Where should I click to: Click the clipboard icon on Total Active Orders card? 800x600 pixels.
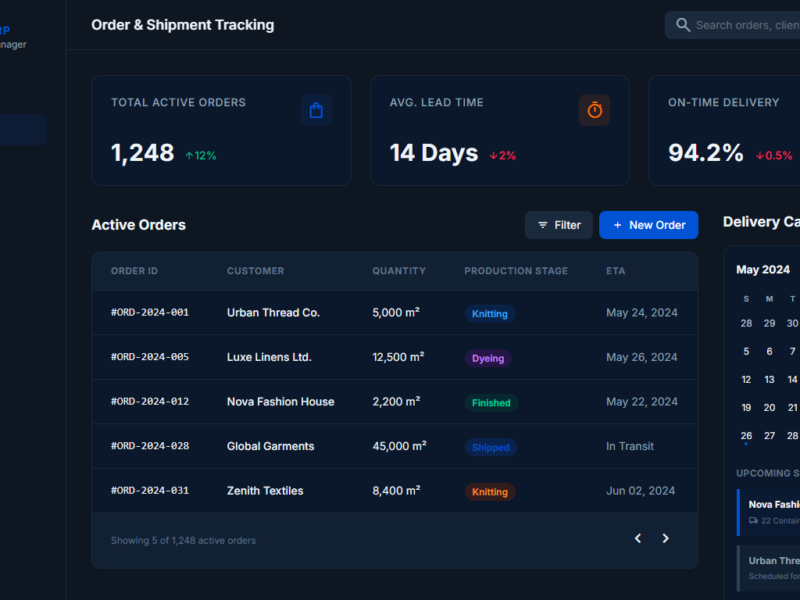316,110
